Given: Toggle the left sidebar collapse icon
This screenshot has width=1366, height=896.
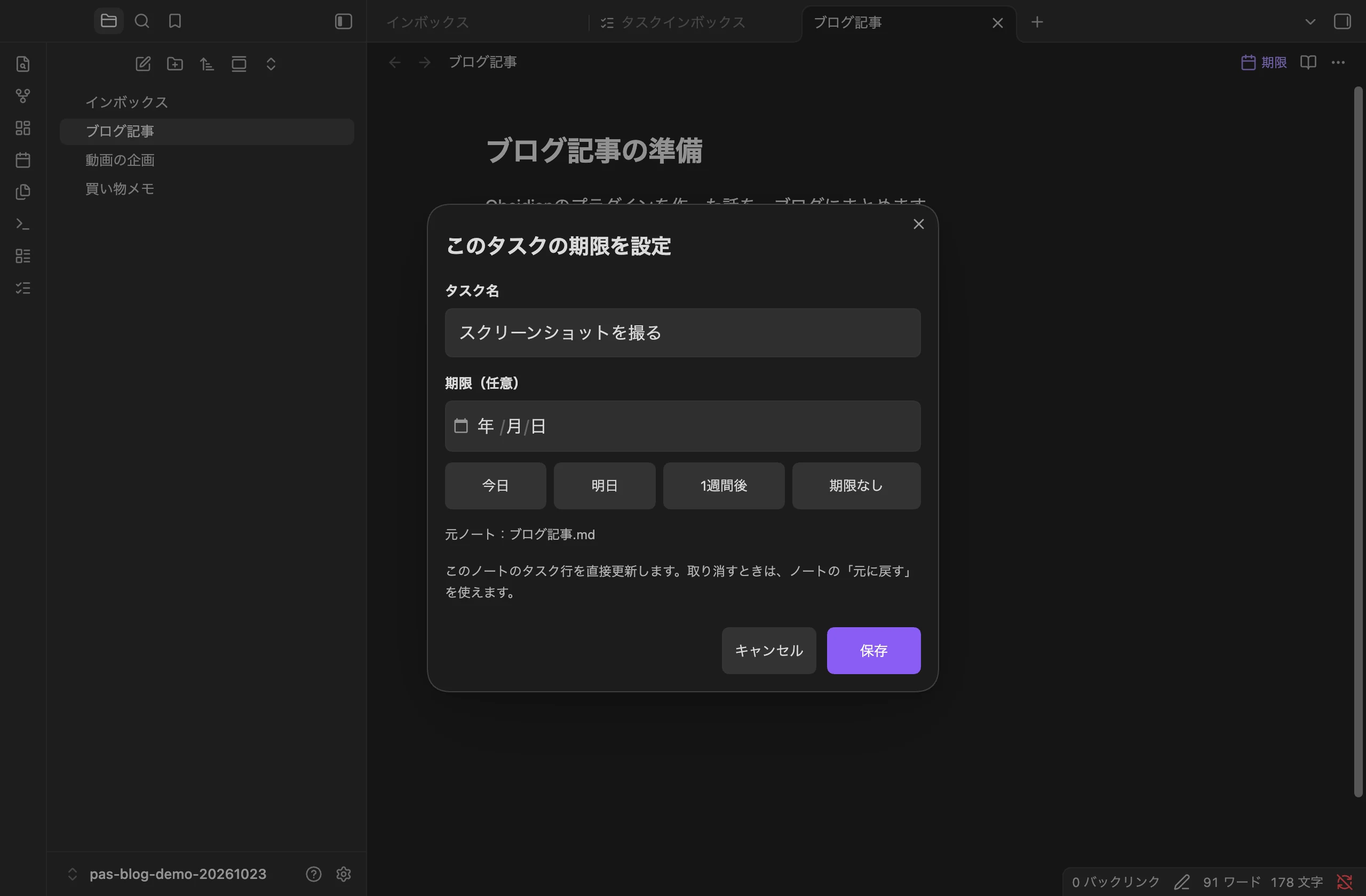Looking at the screenshot, I should tap(343, 21).
